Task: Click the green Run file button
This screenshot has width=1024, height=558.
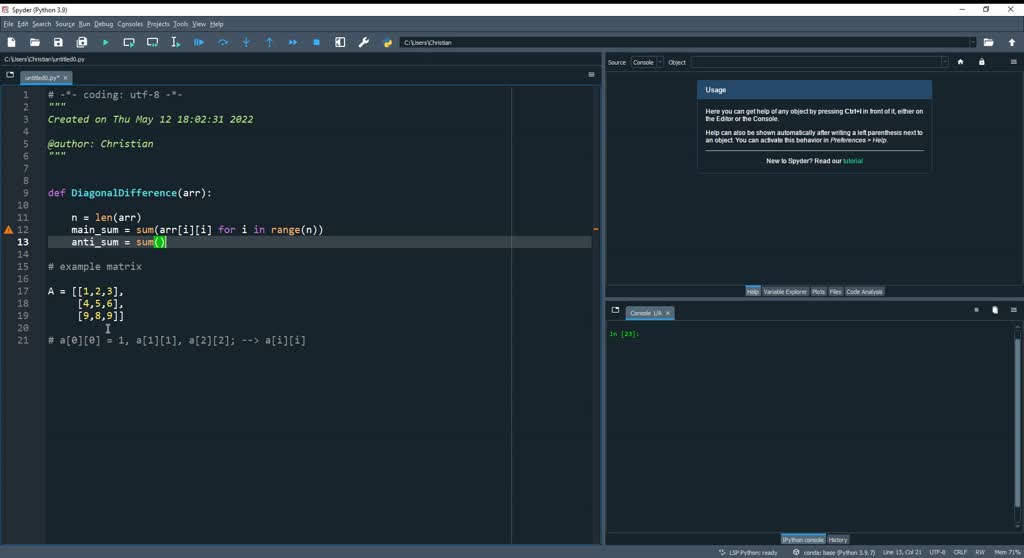Action: pos(105,43)
